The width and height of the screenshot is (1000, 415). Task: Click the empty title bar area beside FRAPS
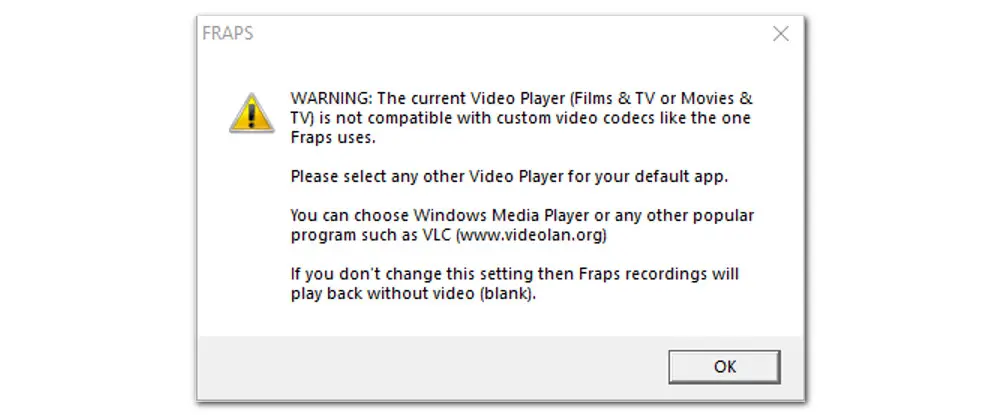pyautogui.click(x=500, y=34)
